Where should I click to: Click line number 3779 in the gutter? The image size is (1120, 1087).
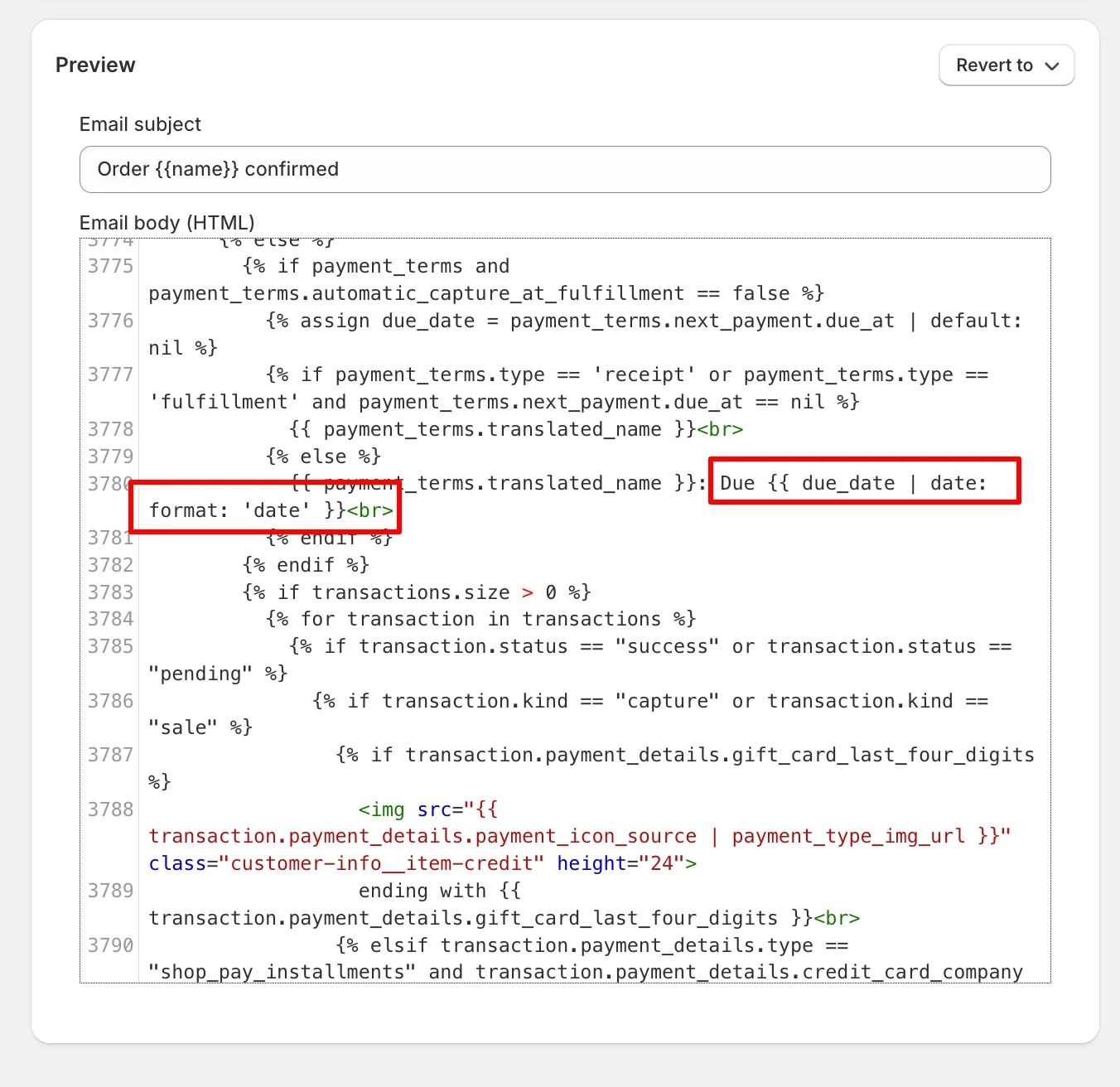(111, 457)
